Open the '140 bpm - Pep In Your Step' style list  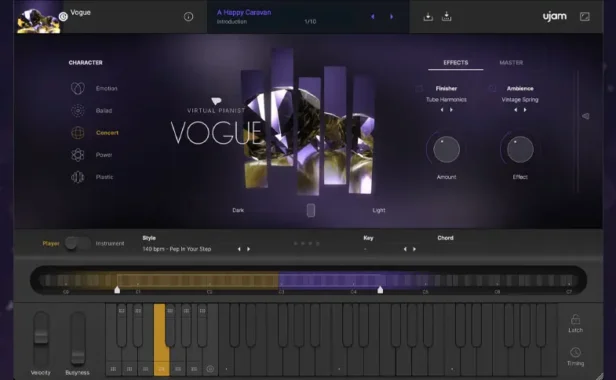coord(177,249)
